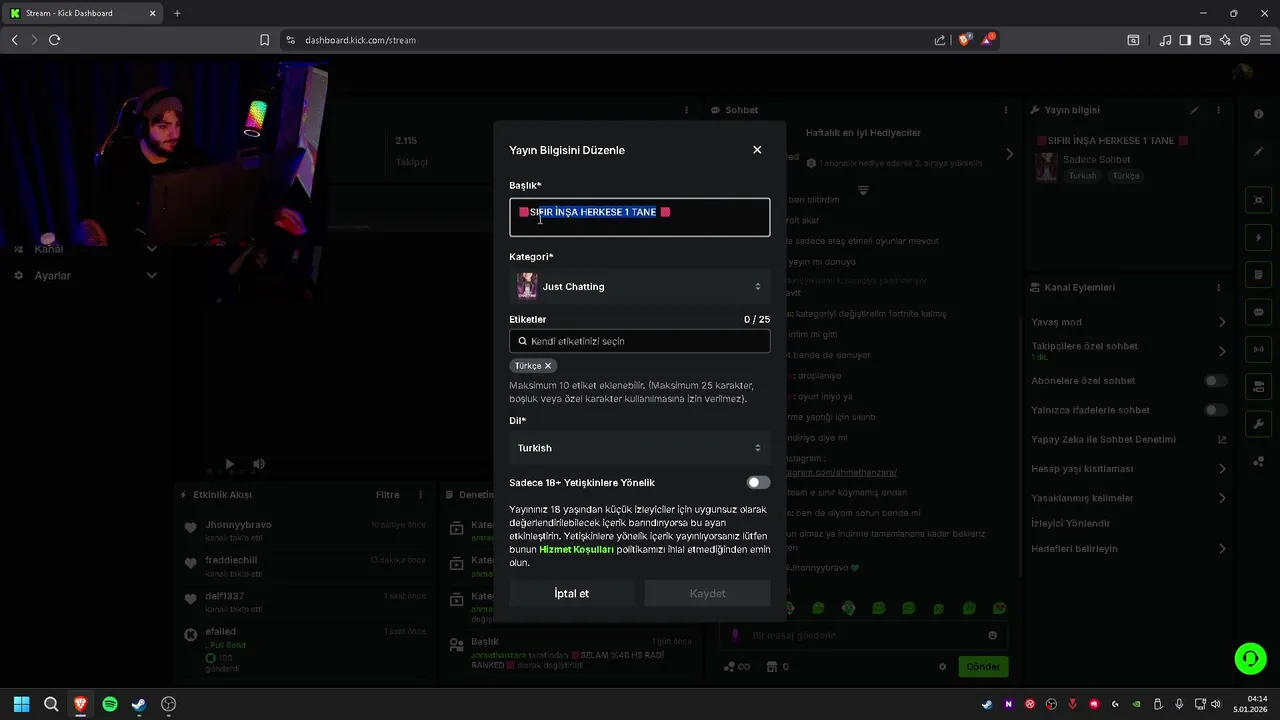Image resolution: width=1280 pixels, height=720 pixels.
Task: Click the info icon in right sidebar
Action: [x=1258, y=114]
